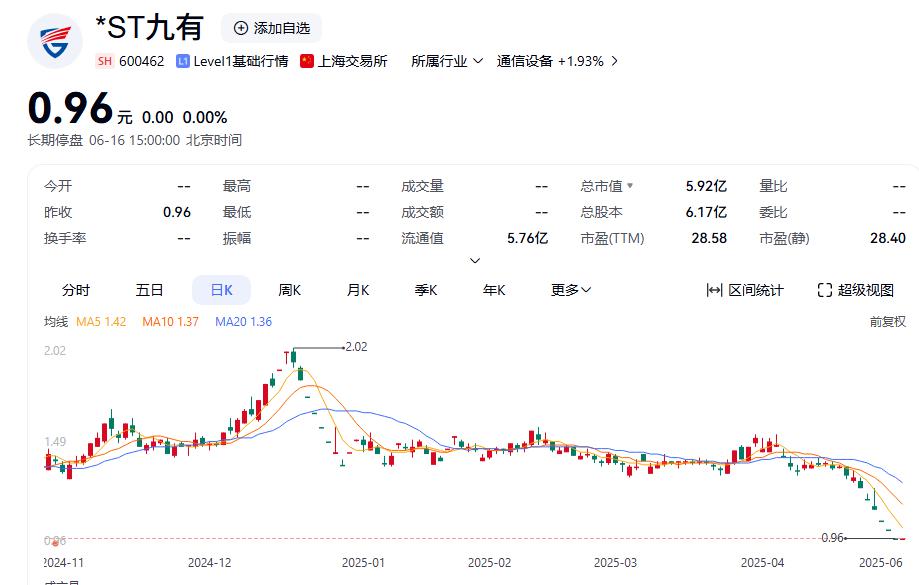Image resolution: width=919 pixels, height=585 pixels.
Task: Click the 2.02 peak price marker
Action: [356, 346]
